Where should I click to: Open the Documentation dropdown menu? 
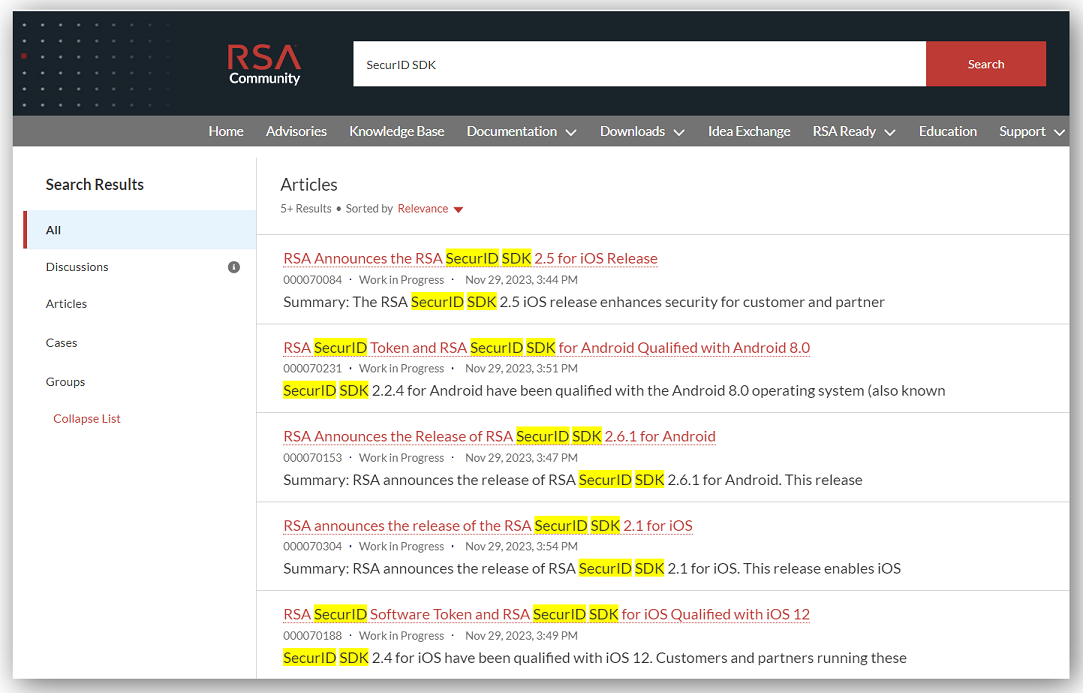pyautogui.click(x=521, y=131)
